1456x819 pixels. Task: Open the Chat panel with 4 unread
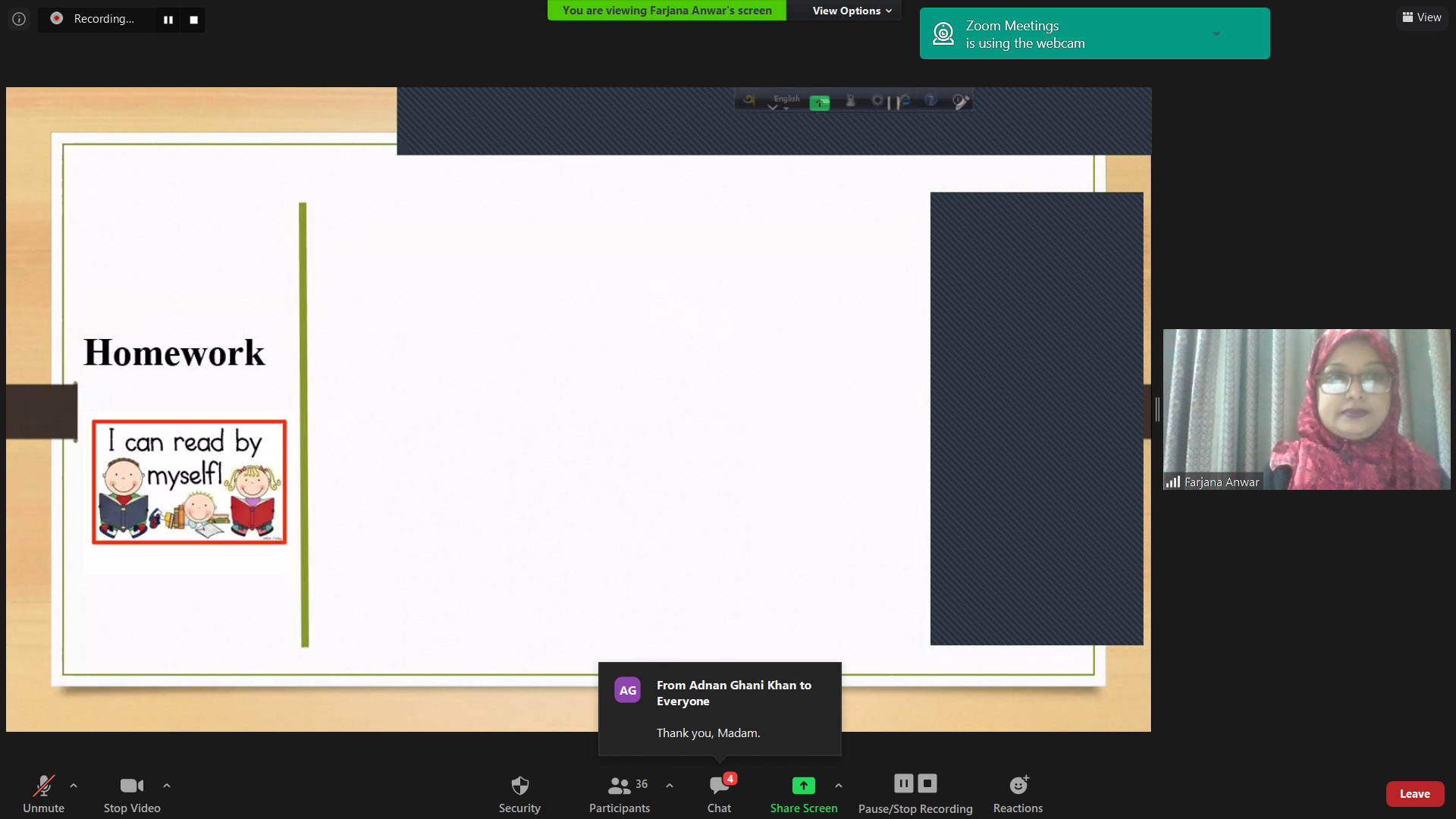pos(720,794)
